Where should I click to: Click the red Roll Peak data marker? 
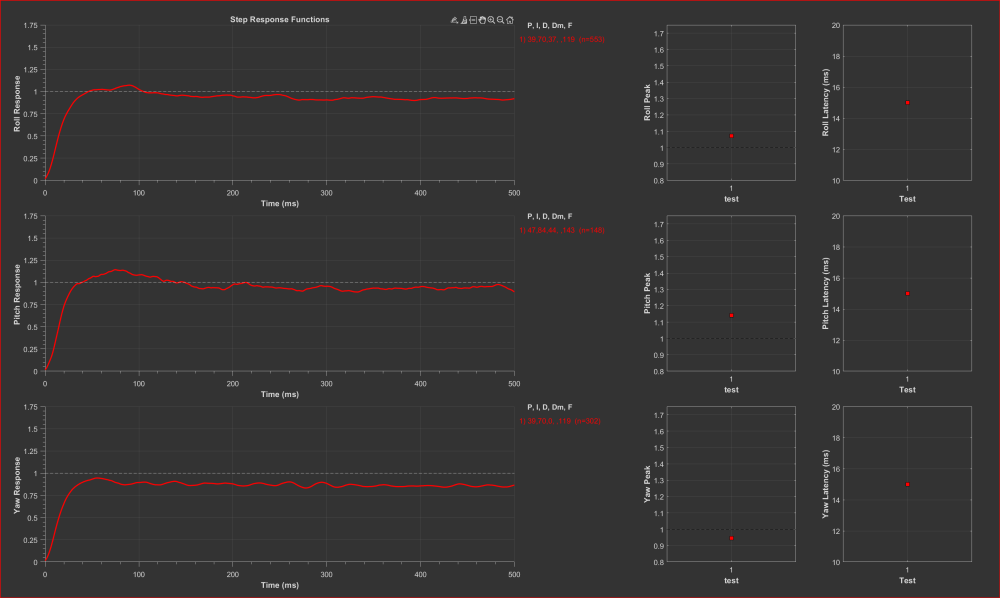click(732, 135)
